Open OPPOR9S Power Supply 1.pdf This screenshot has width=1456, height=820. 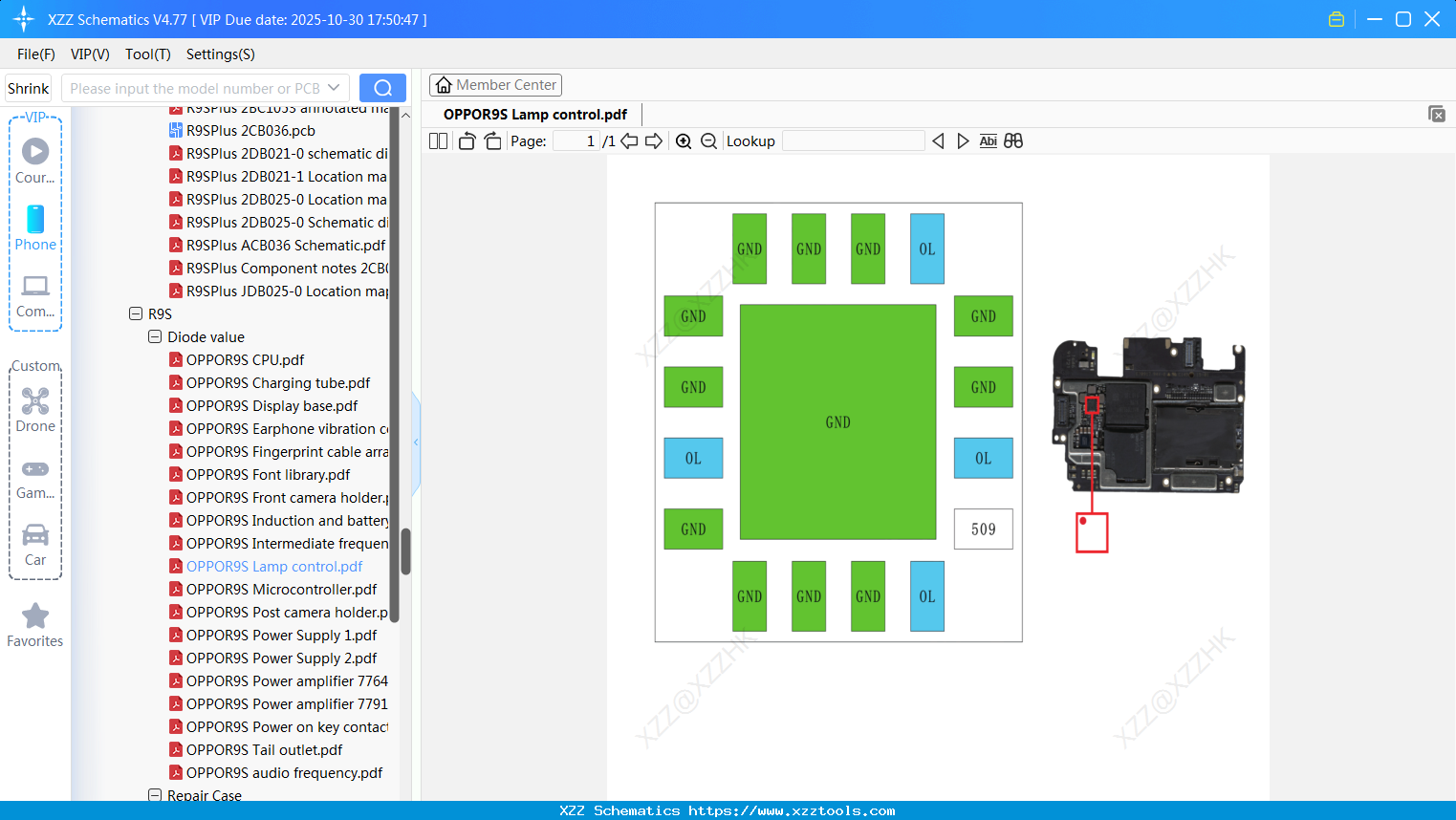coord(272,636)
